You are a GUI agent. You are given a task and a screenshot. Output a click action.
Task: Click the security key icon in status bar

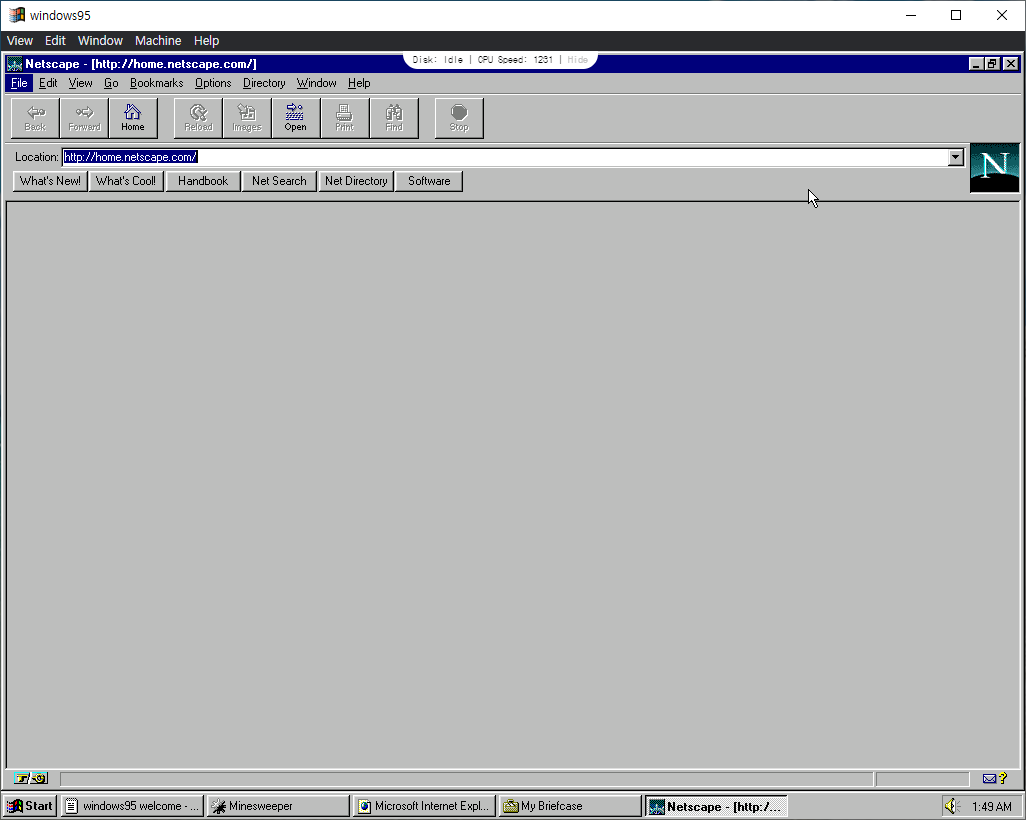pos(31,778)
